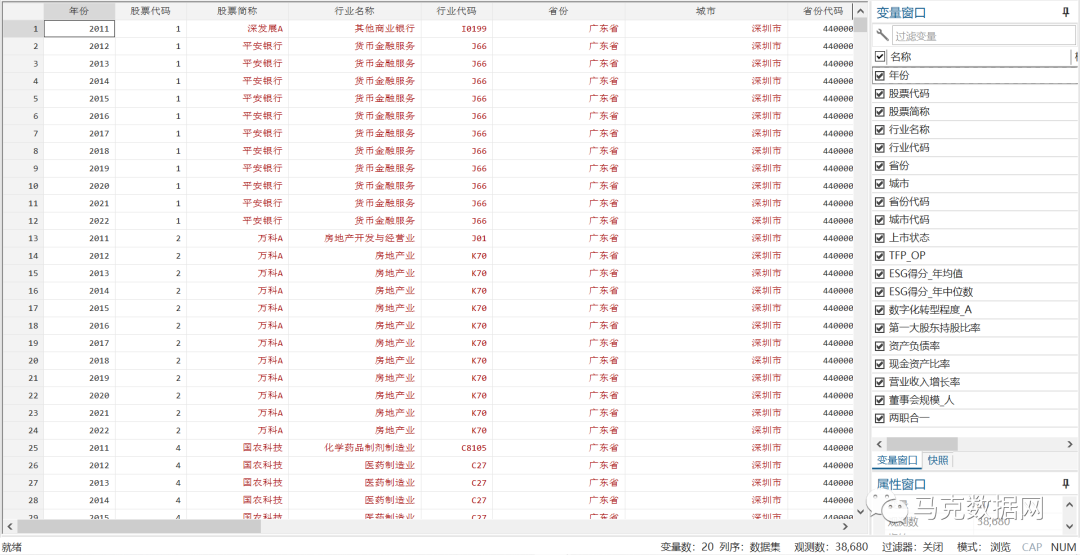Click the NUM indicator in status bar
1080x555 pixels.
click(1062, 547)
